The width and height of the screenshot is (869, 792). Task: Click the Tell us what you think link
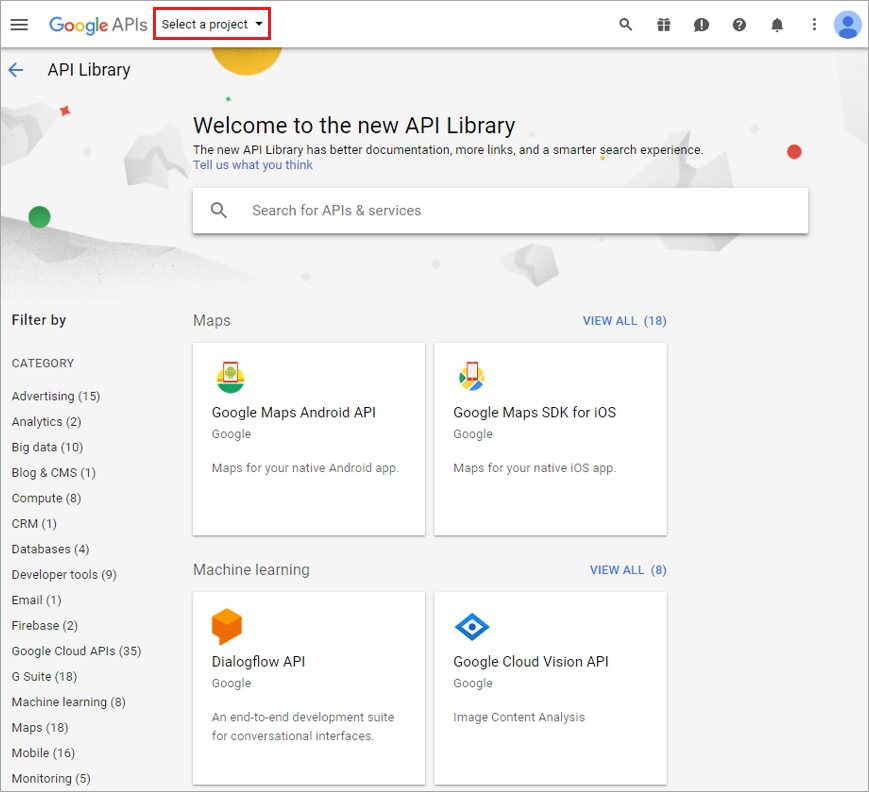click(x=253, y=165)
